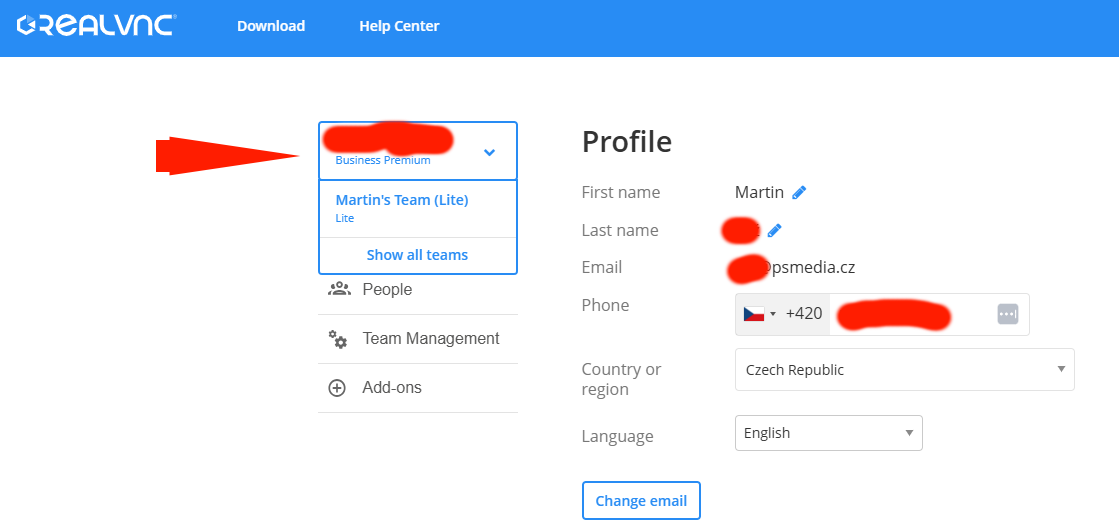Open the Country or region dropdown
This screenshot has width=1119, height=529.
point(904,370)
